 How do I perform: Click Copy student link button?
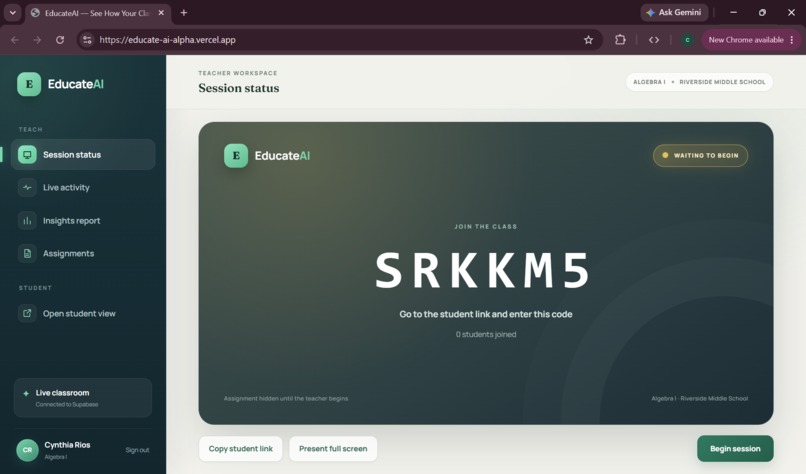coord(241,449)
